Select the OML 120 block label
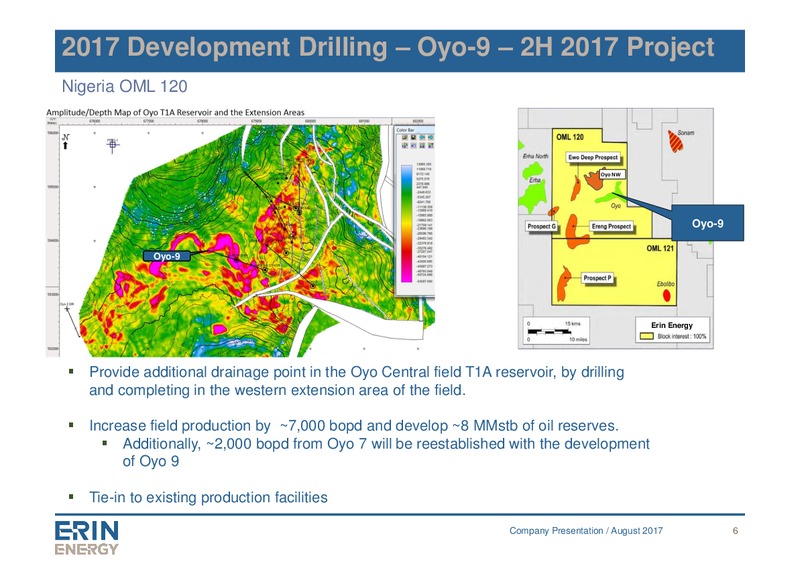 coord(569,137)
